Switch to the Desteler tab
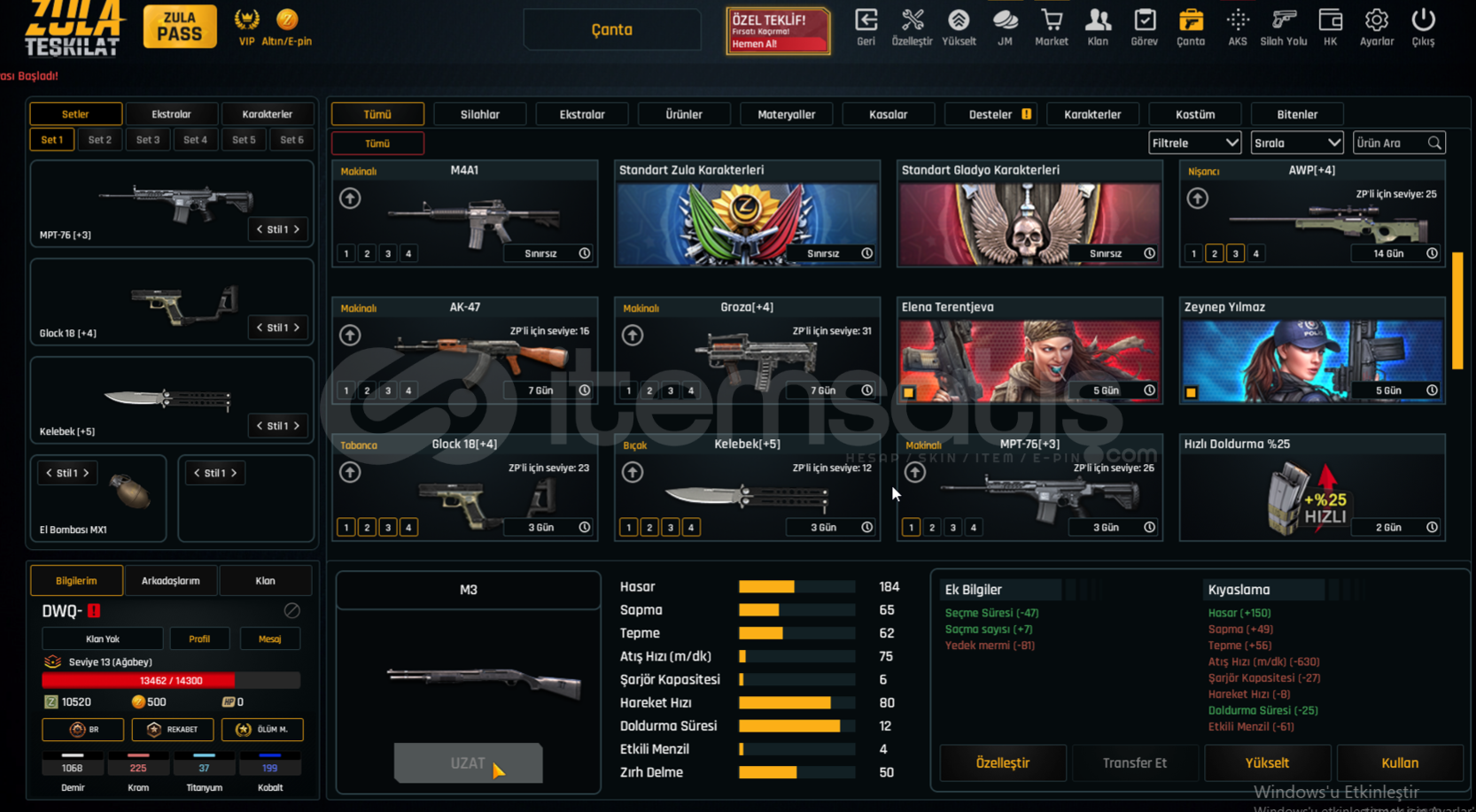Image resolution: width=1476 pixels, height=812 pixels. point(990,114)
